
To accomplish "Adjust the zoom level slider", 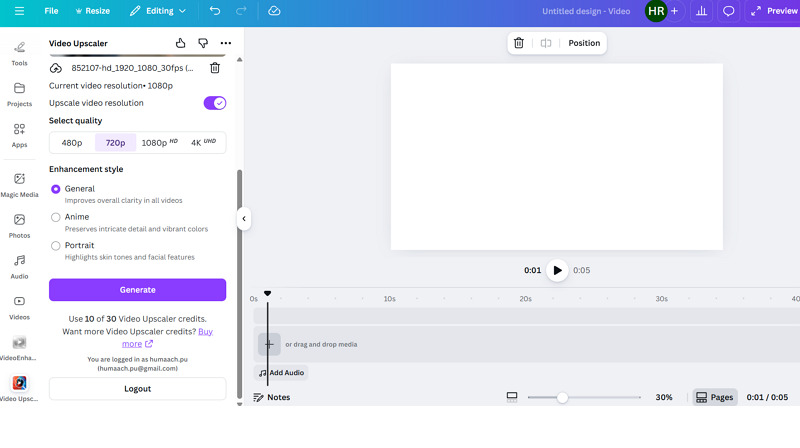I will tap(562, 397).
